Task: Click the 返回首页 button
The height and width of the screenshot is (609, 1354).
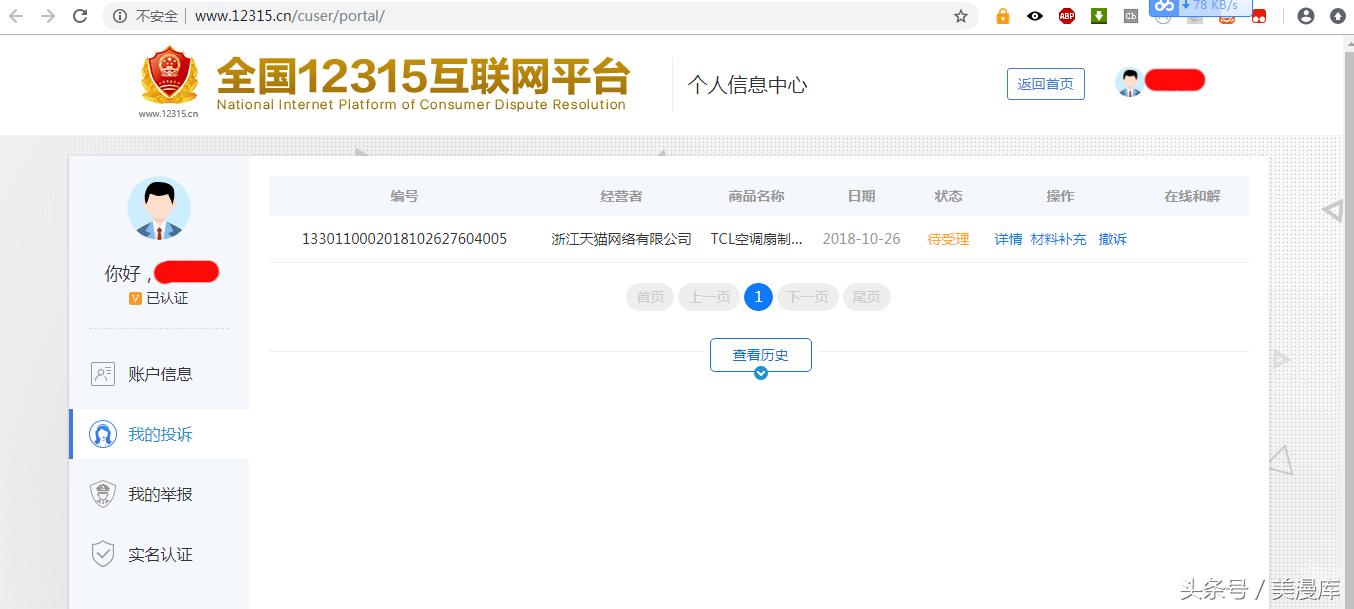Action: coord(1045,84)
